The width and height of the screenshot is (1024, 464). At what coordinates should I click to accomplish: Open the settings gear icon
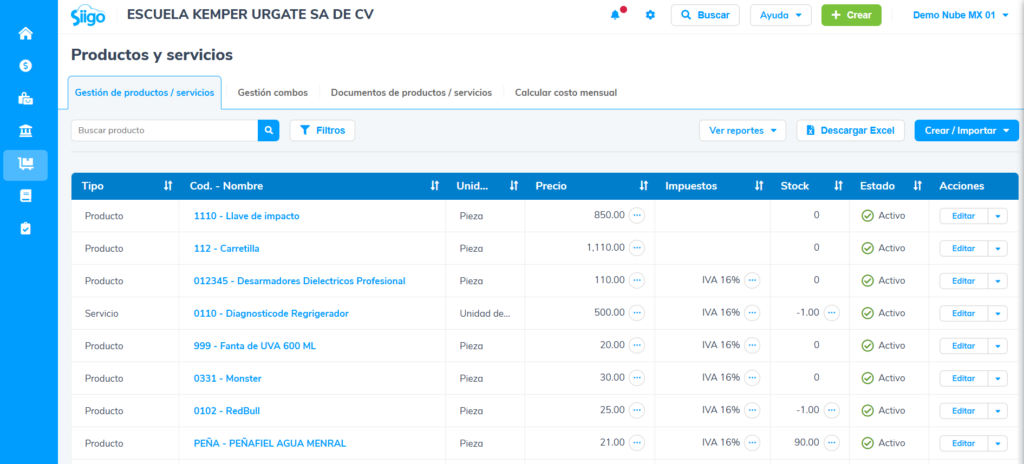(650, 14)
